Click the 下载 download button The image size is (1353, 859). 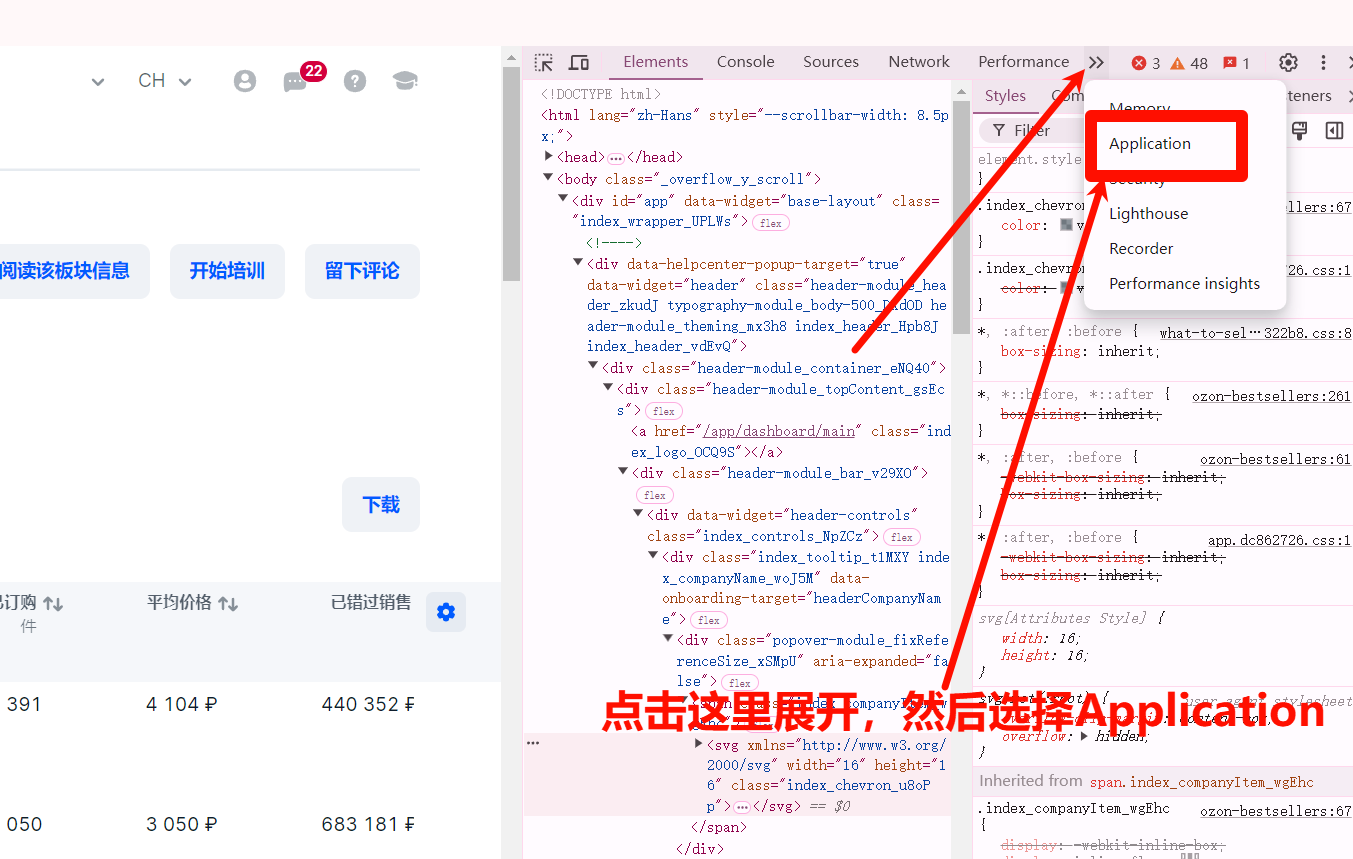381,505
